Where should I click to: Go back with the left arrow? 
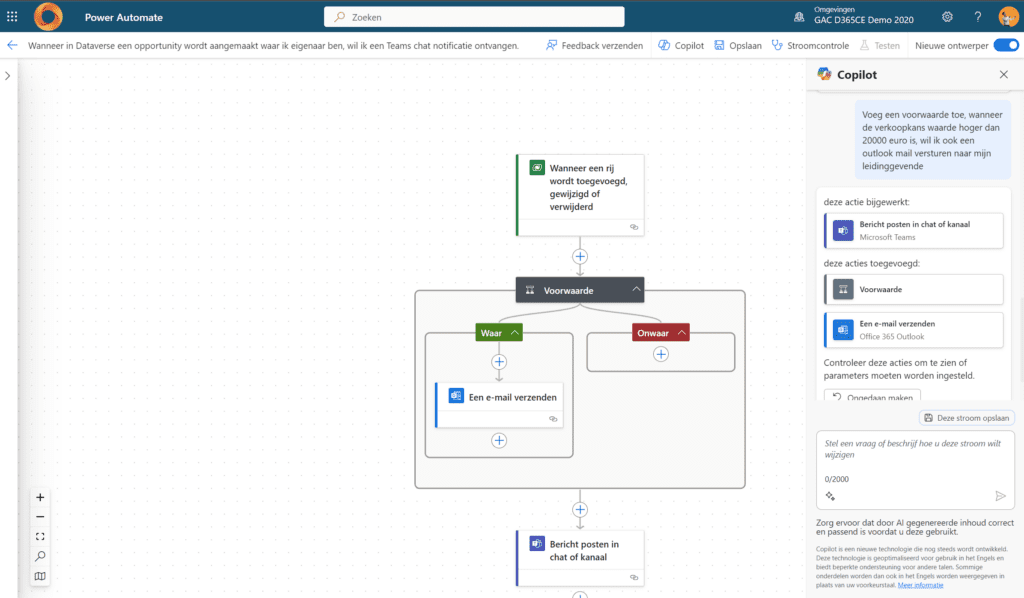click(12, 45)
